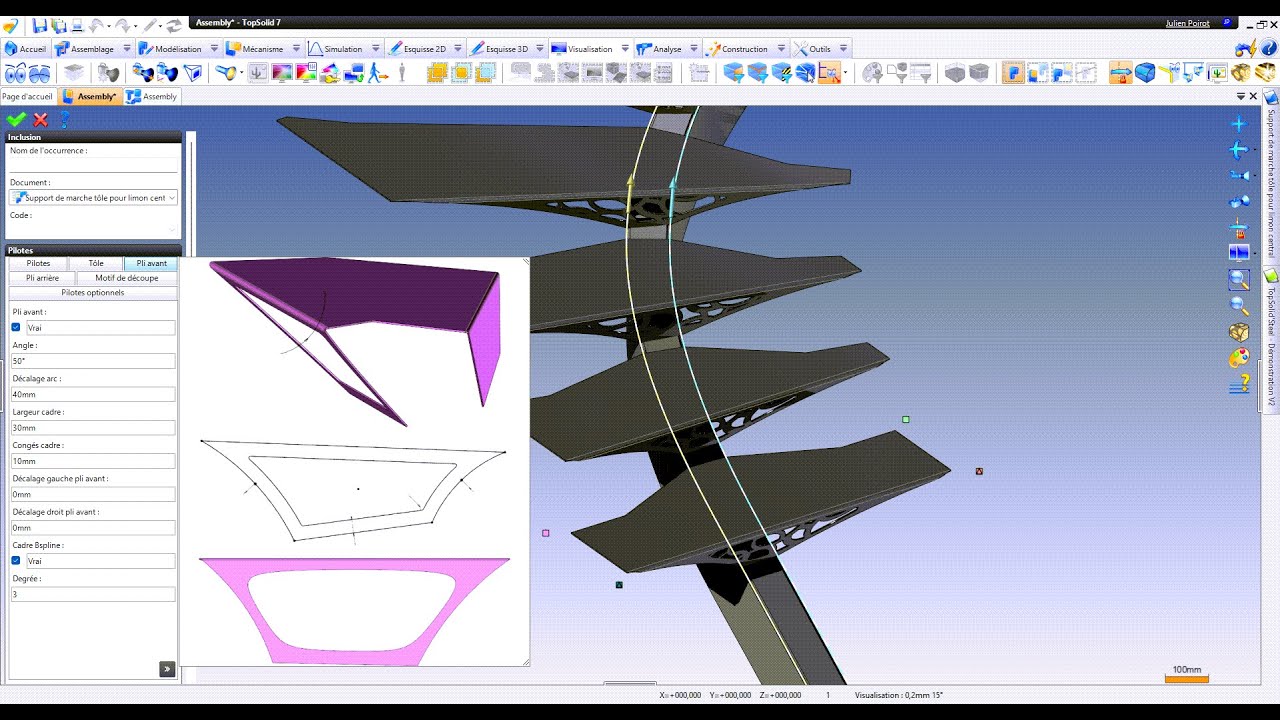Viewport: 1280px width, 720px height.
Task: Select the Pilotes sub-tab
Action: [x=38, y=263]
